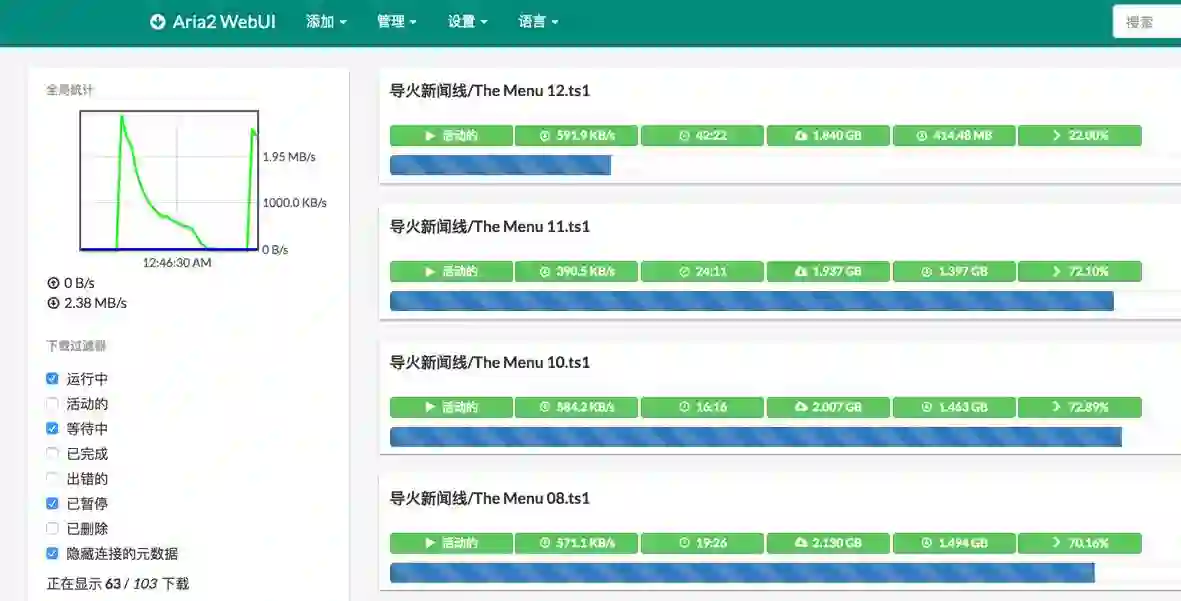
Task: Click the progress bar of The Menu 11.ts1
Action: click(x=786, y=300)
